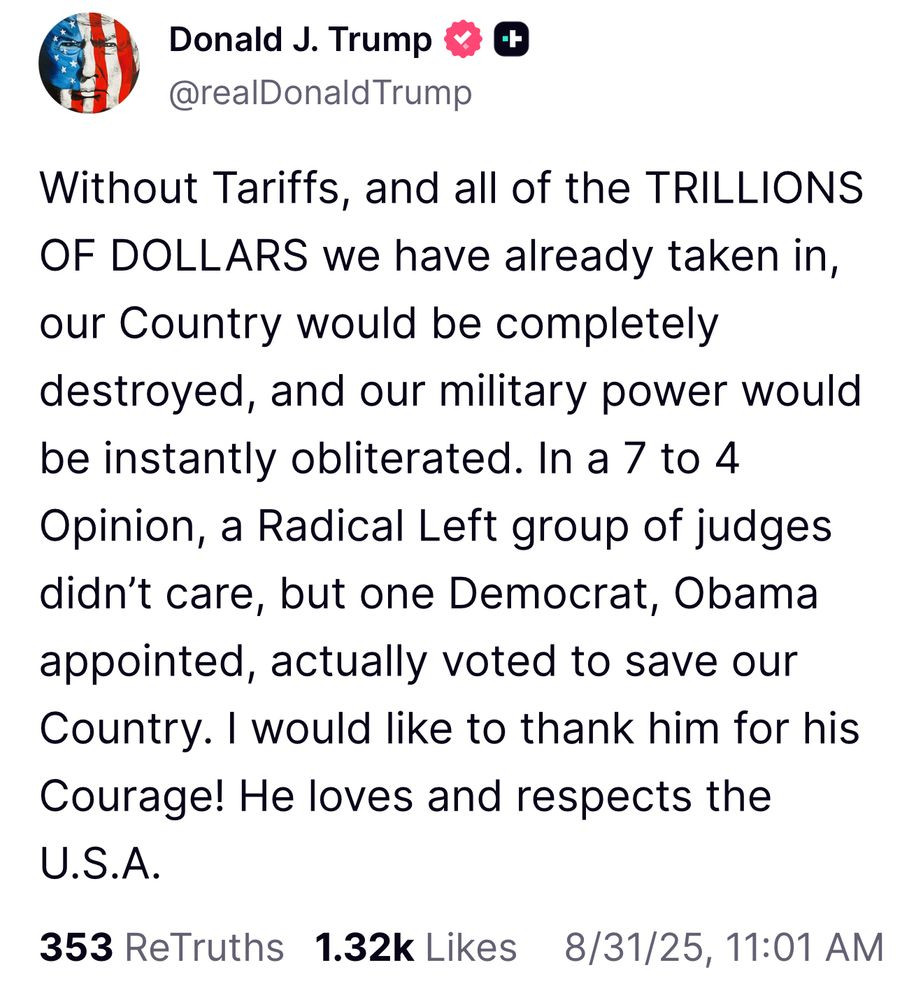Open the Donald J. Trump display name
Screen dimensions: 923x1000
300,40
